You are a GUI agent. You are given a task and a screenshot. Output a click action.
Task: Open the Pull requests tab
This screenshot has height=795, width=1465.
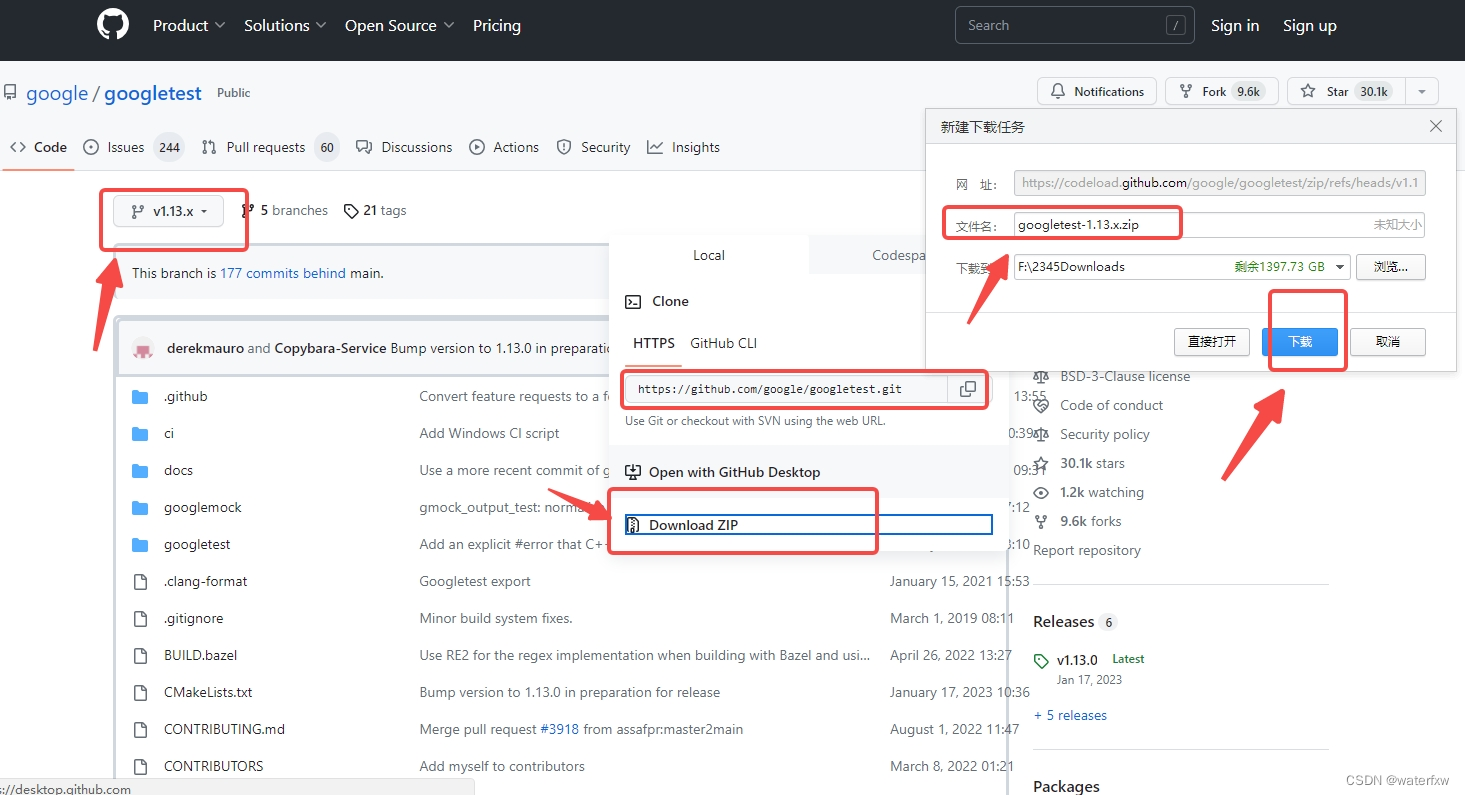(270, 147)
